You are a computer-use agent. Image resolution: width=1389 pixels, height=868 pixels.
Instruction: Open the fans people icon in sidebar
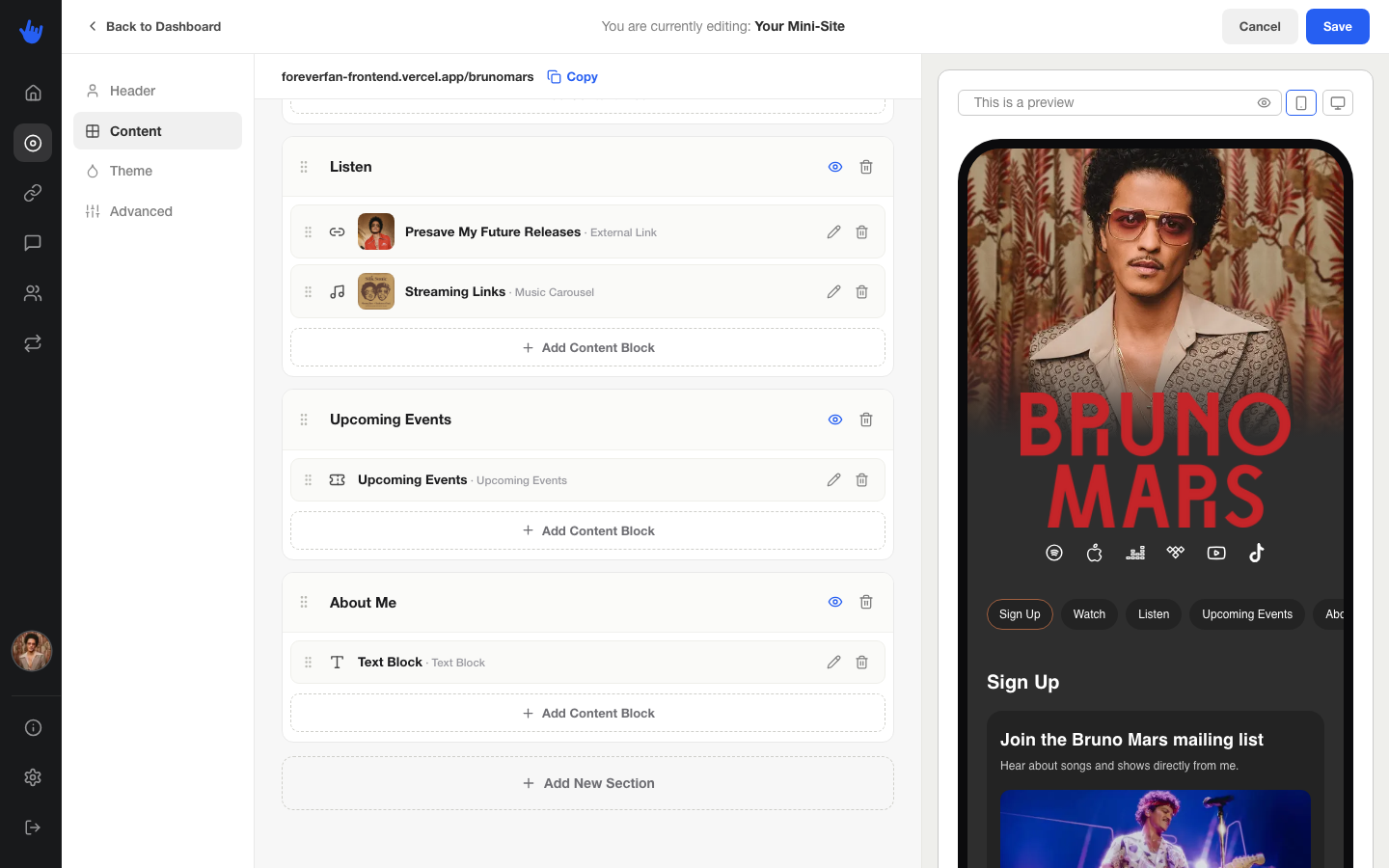click(33, 293)
